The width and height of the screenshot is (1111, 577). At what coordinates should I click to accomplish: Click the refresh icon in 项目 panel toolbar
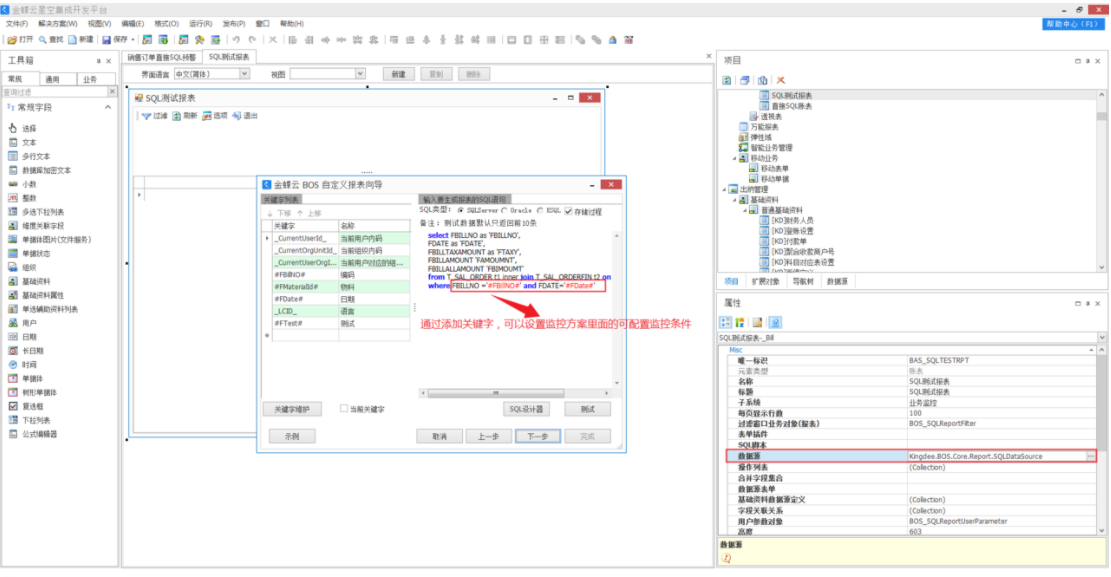click(727, 80)
